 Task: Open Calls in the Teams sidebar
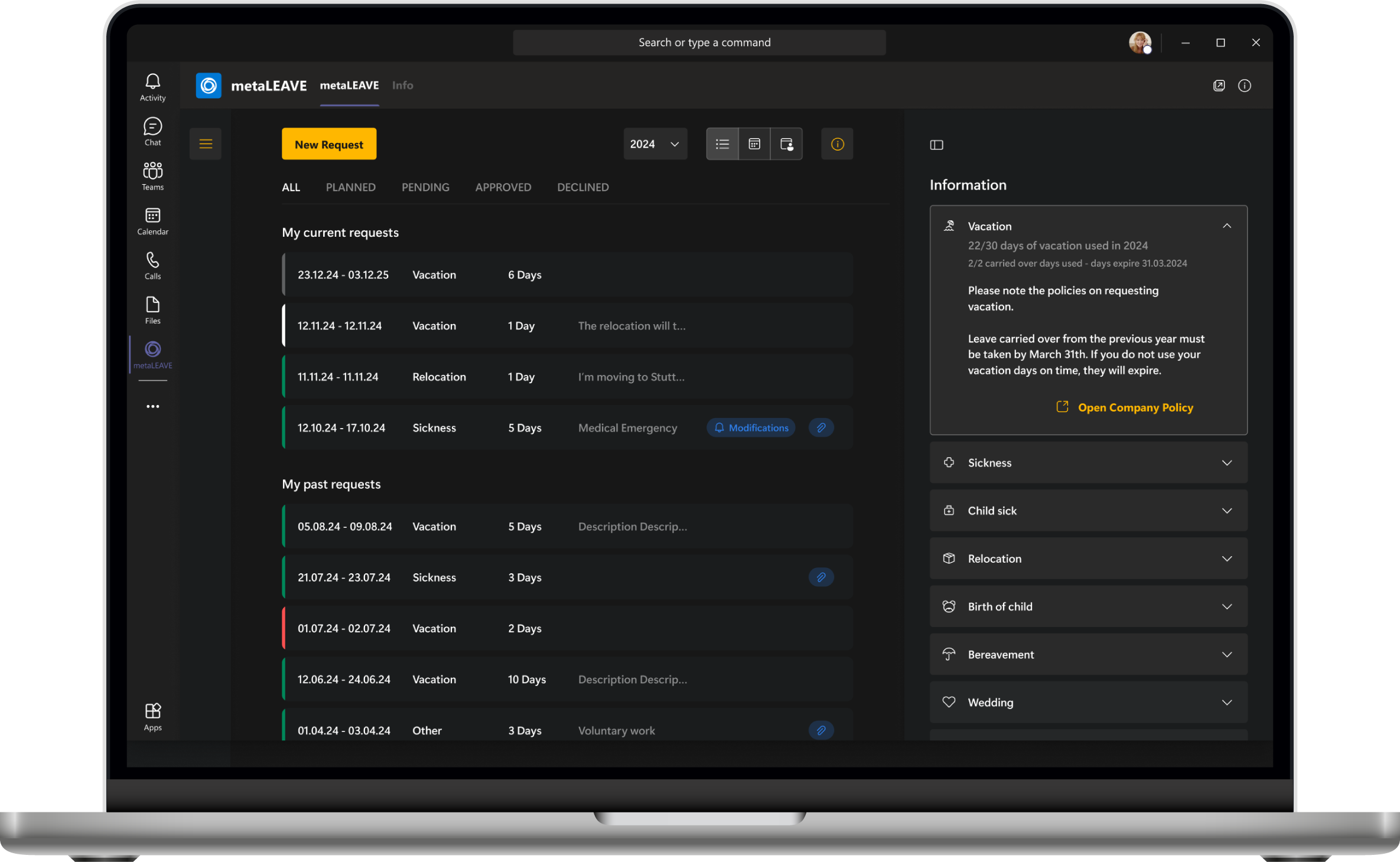click(152, 266)
